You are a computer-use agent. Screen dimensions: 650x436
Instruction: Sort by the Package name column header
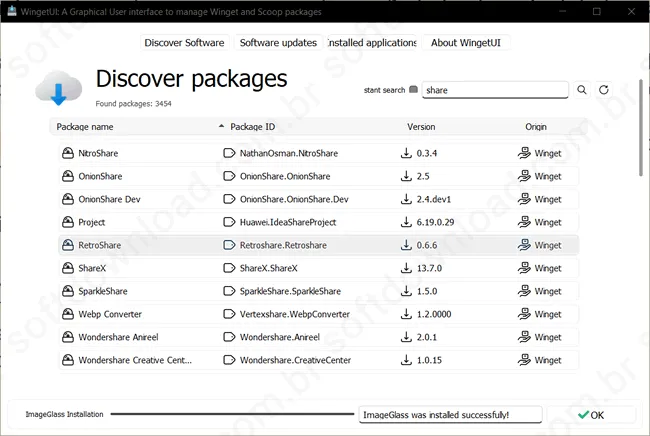85,127
